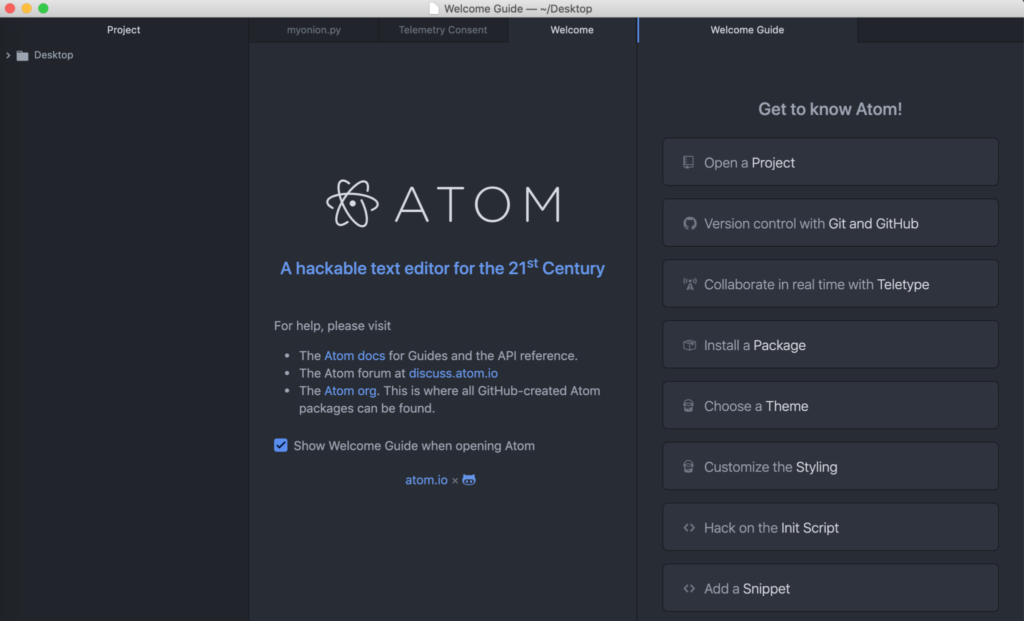Expand the Hack on the Init Script section

830,528
